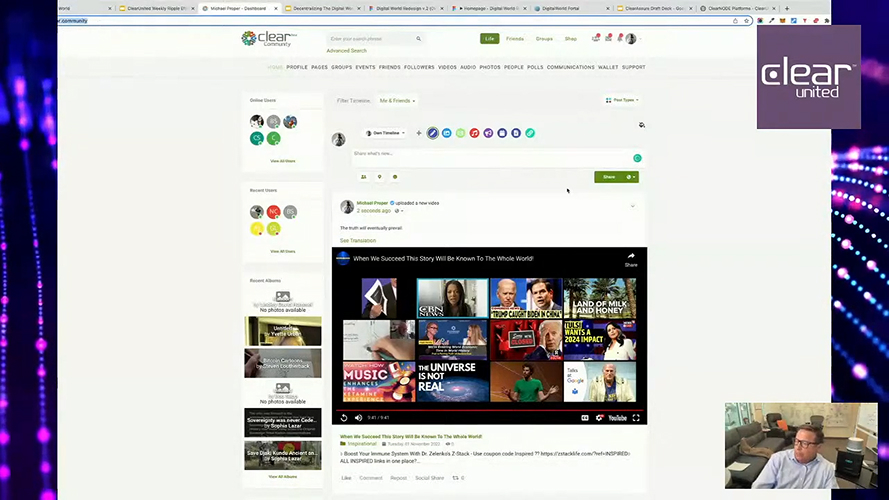Click the location pin icon below the post box
Viewport: 889px width, 500px height.
pyautogui.click(x=379, y=177)
